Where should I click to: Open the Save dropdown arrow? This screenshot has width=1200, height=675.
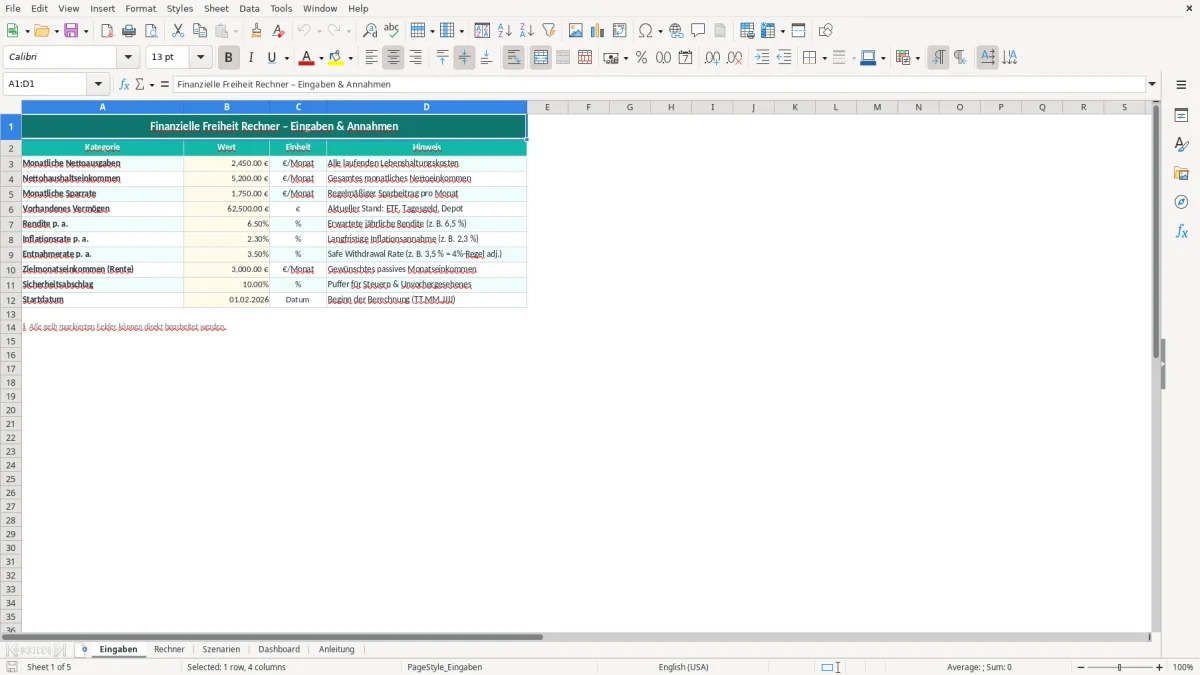pyautogui.click(x=86, y=31)
